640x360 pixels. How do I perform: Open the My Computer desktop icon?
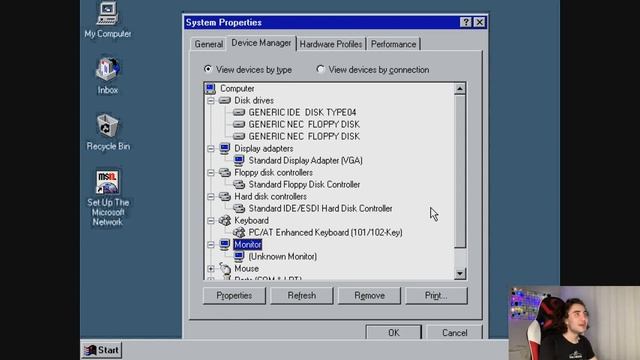(x=107, y=20)
